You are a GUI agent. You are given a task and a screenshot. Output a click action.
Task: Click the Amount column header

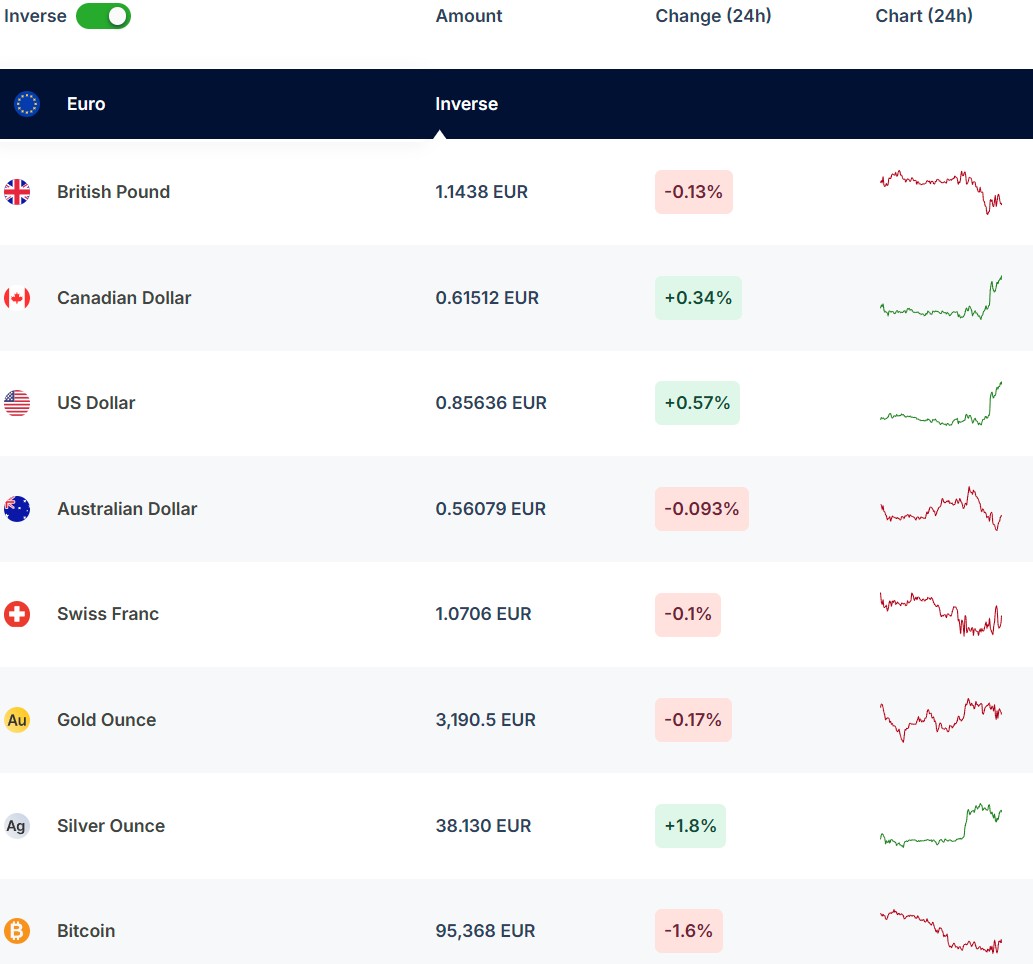point(469,16)
